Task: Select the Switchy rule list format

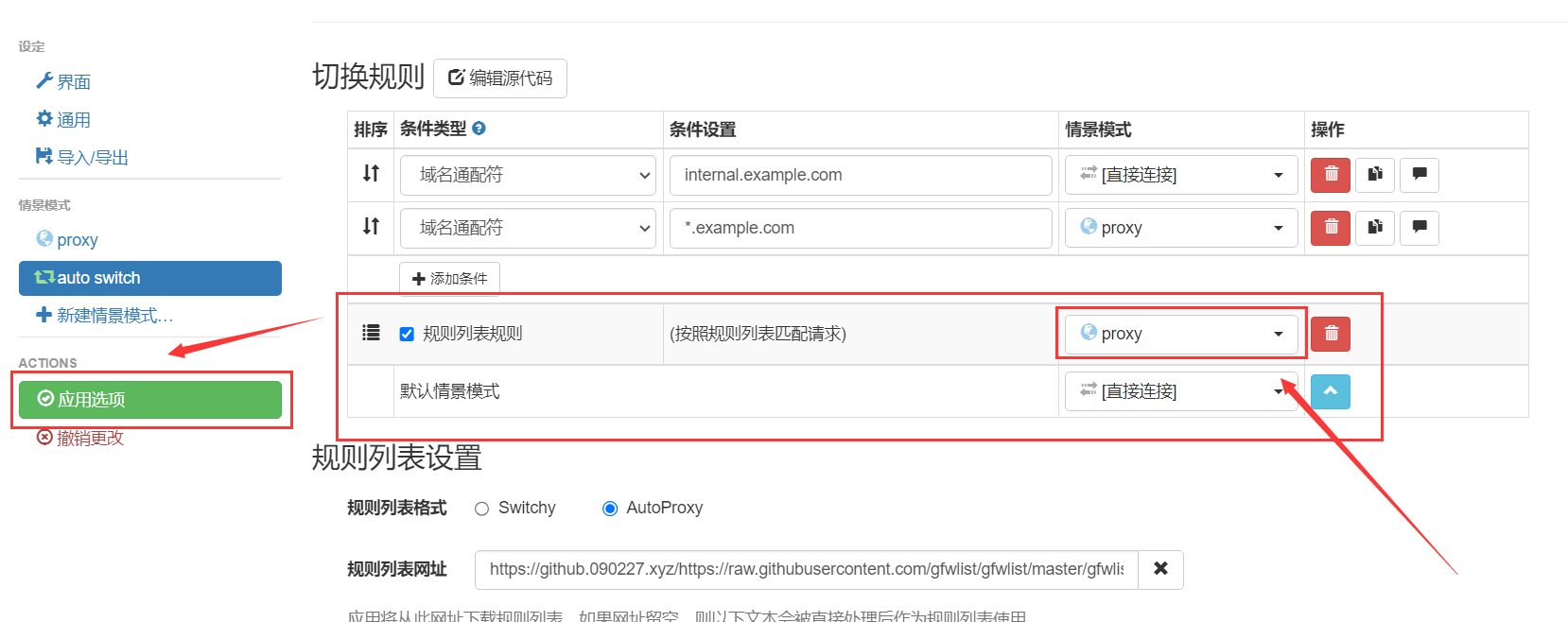Action: [x=482, y=509]
